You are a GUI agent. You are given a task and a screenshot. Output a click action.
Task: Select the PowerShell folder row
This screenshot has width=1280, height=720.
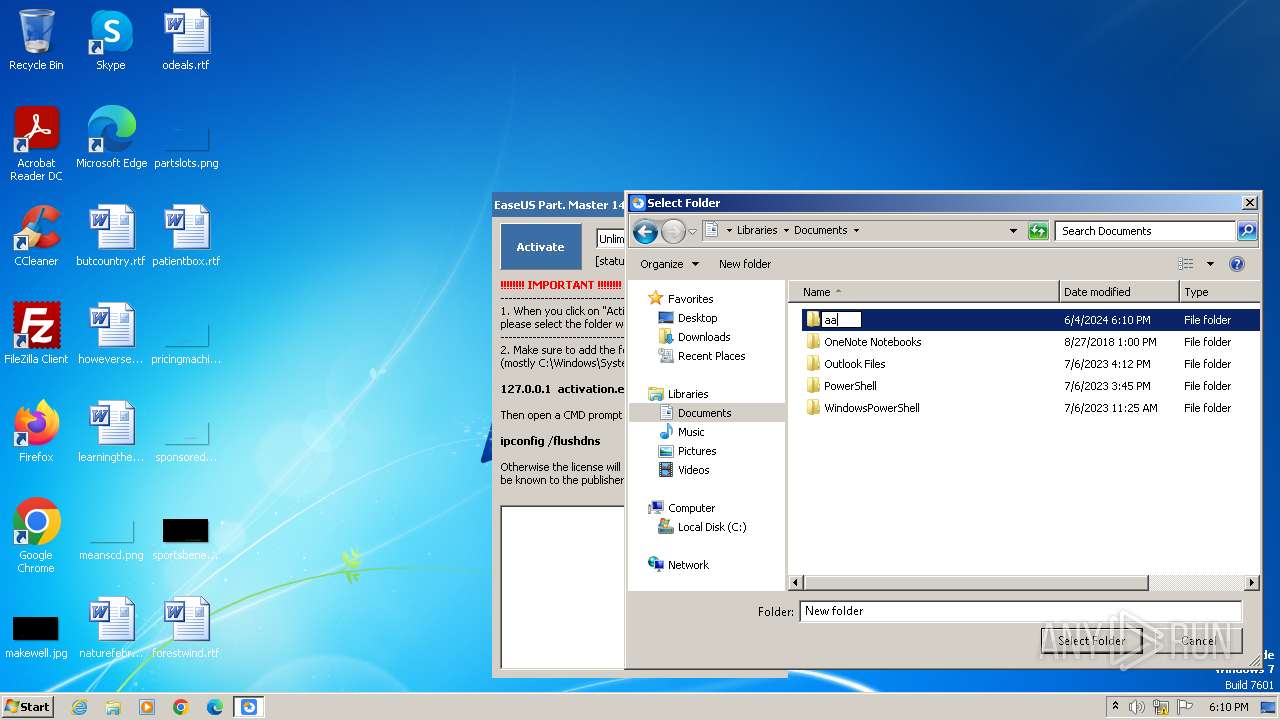(x=1030, y=386)
